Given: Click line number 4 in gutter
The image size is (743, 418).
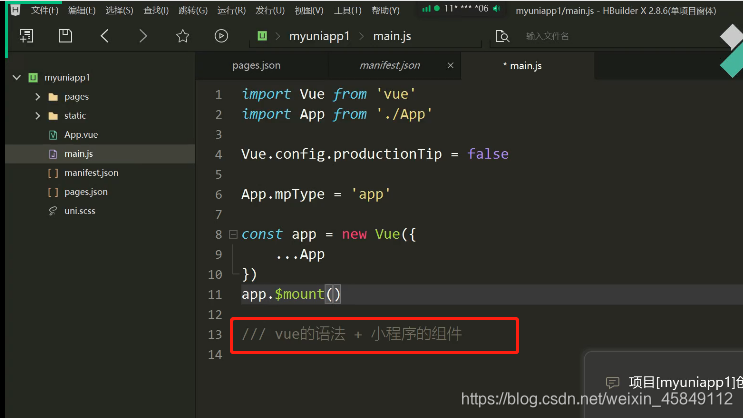Looking at the screenshot, I should 218,154.
